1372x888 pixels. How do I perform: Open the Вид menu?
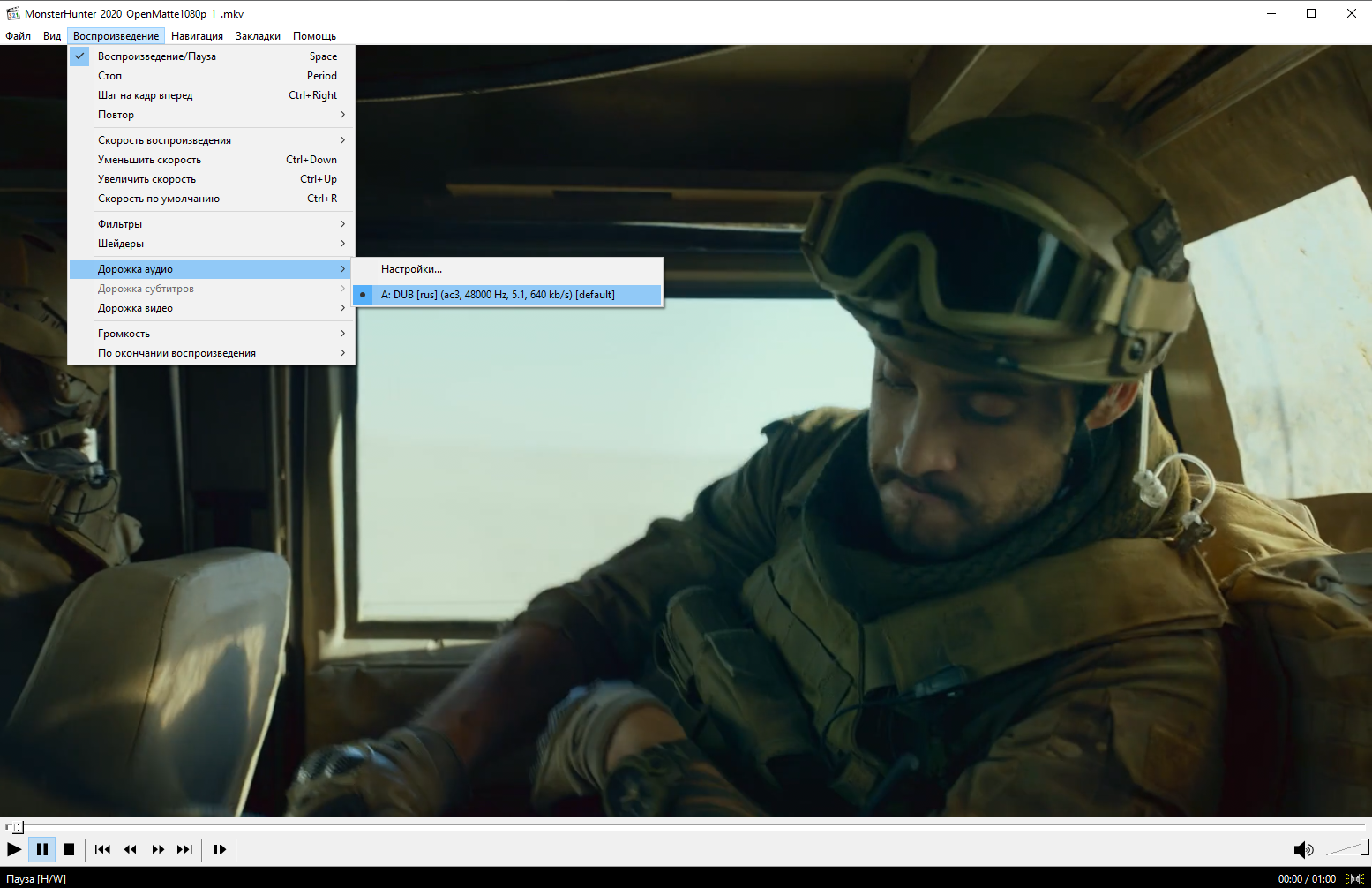pyautogui.click(x=52, y=36)
